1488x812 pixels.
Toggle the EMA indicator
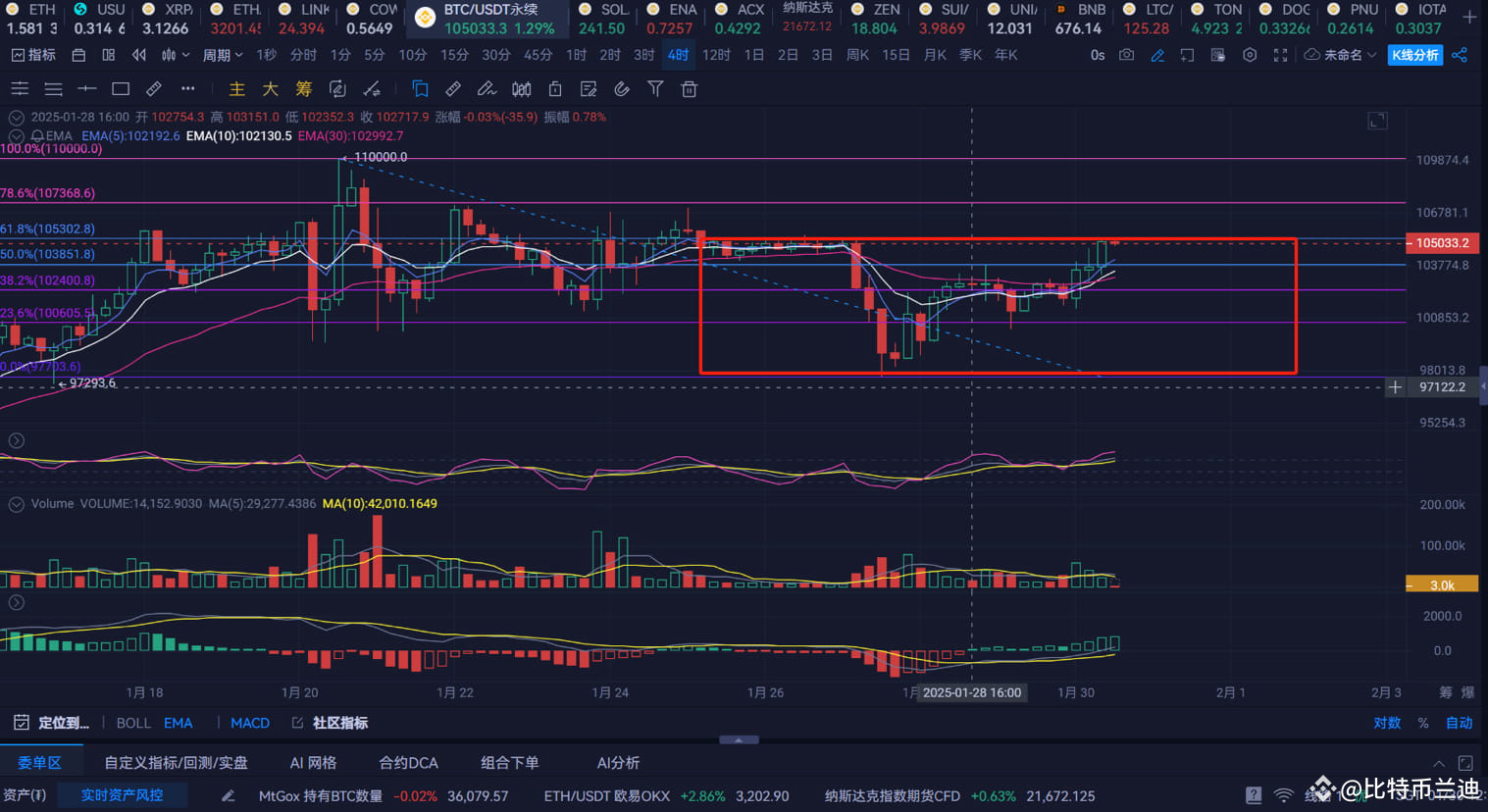click(x=178, y=723)
